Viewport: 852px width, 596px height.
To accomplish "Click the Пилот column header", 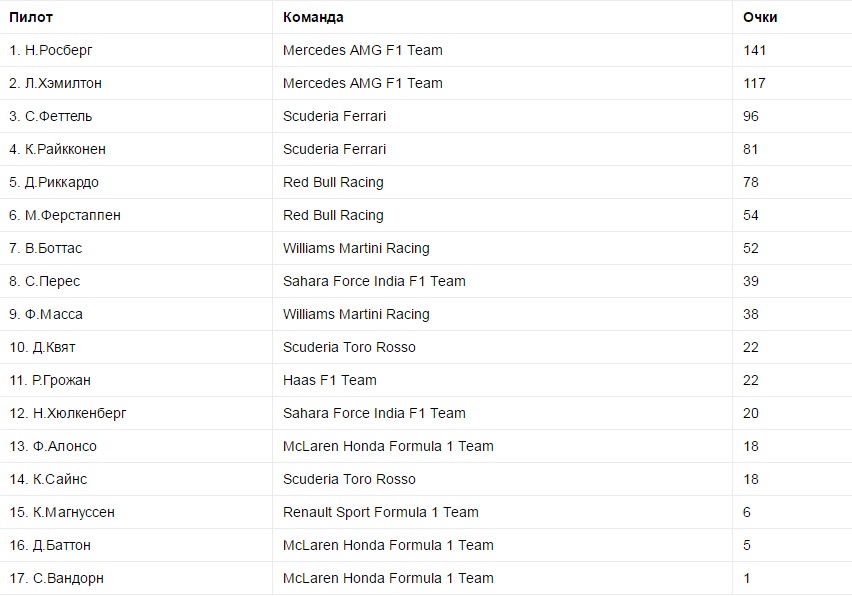I will [31, 17].
